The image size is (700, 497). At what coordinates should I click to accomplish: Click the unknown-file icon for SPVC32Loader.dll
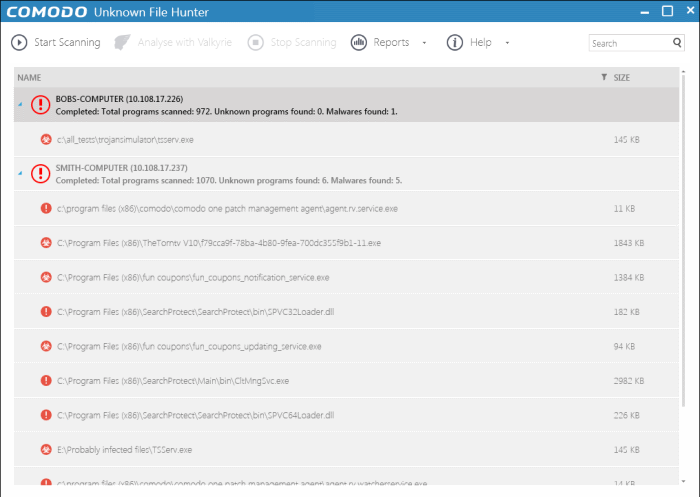click(x=46, y=311)
